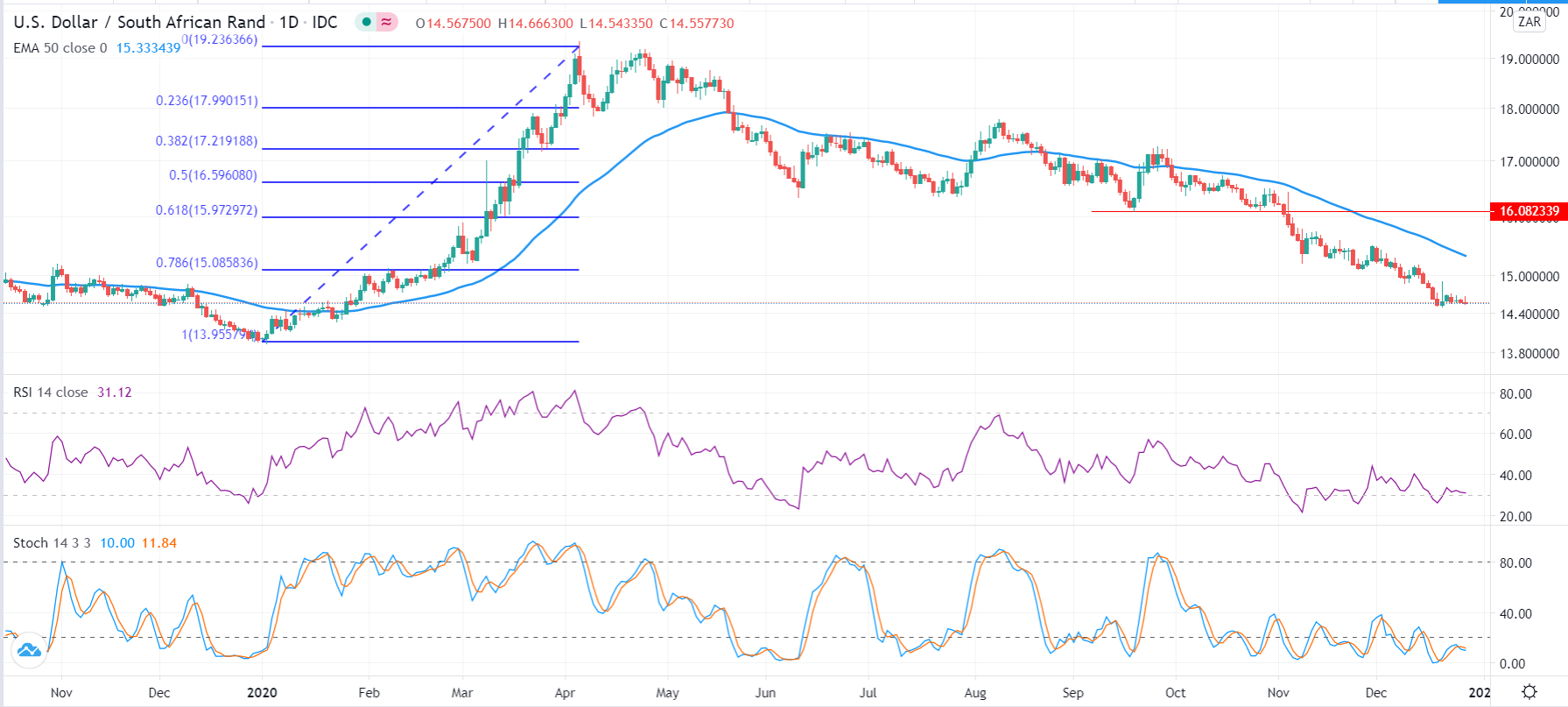
Task: Click the close price value C14.557730
Action: pyautogui.click(x=697, y=24)
